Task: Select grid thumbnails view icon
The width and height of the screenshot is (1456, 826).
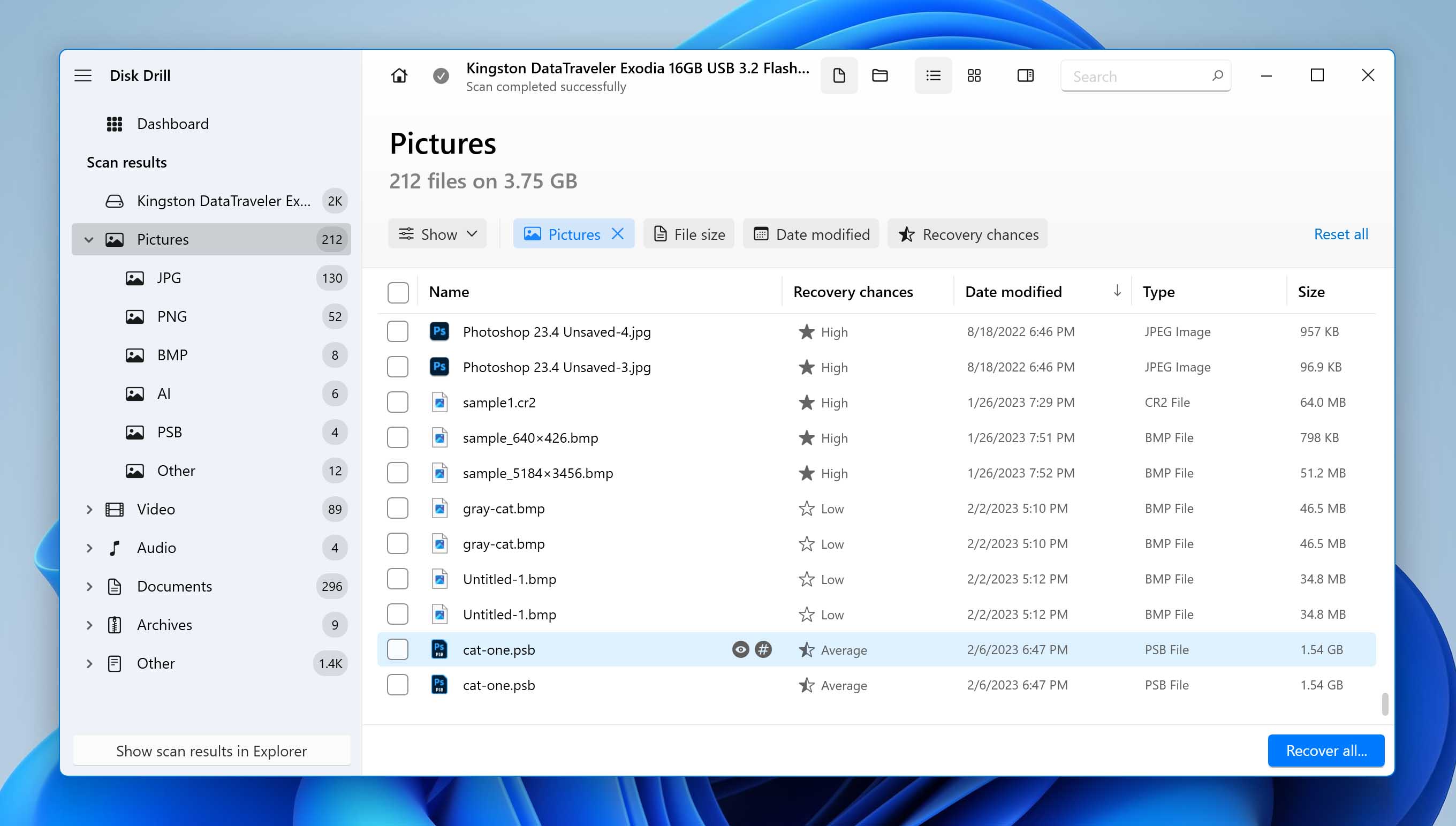Action: pyautogui.click(x=974, y=75)
